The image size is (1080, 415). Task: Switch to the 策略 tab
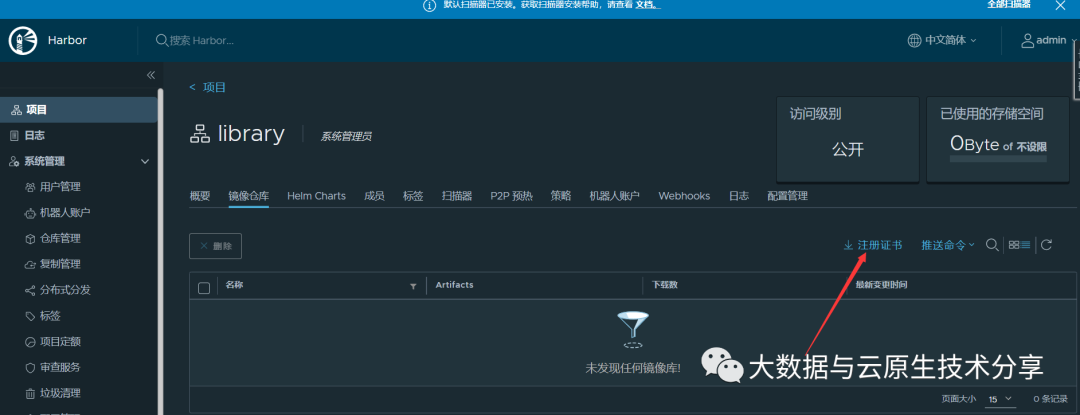pos(561,196)
